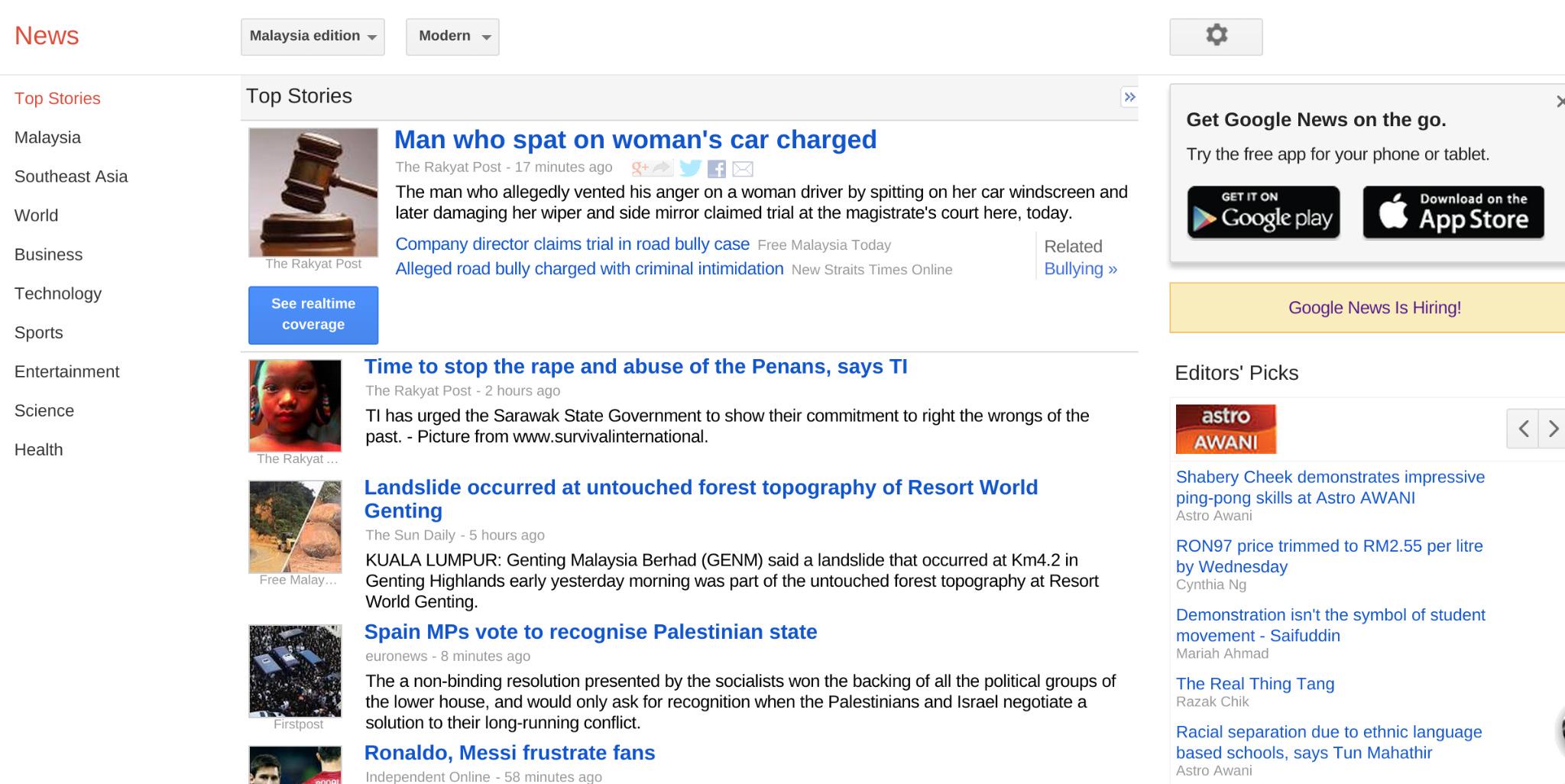Viewport: 1565px width, 784px height.
Task: Go to the Health section
Action: (x=38, y=449)
